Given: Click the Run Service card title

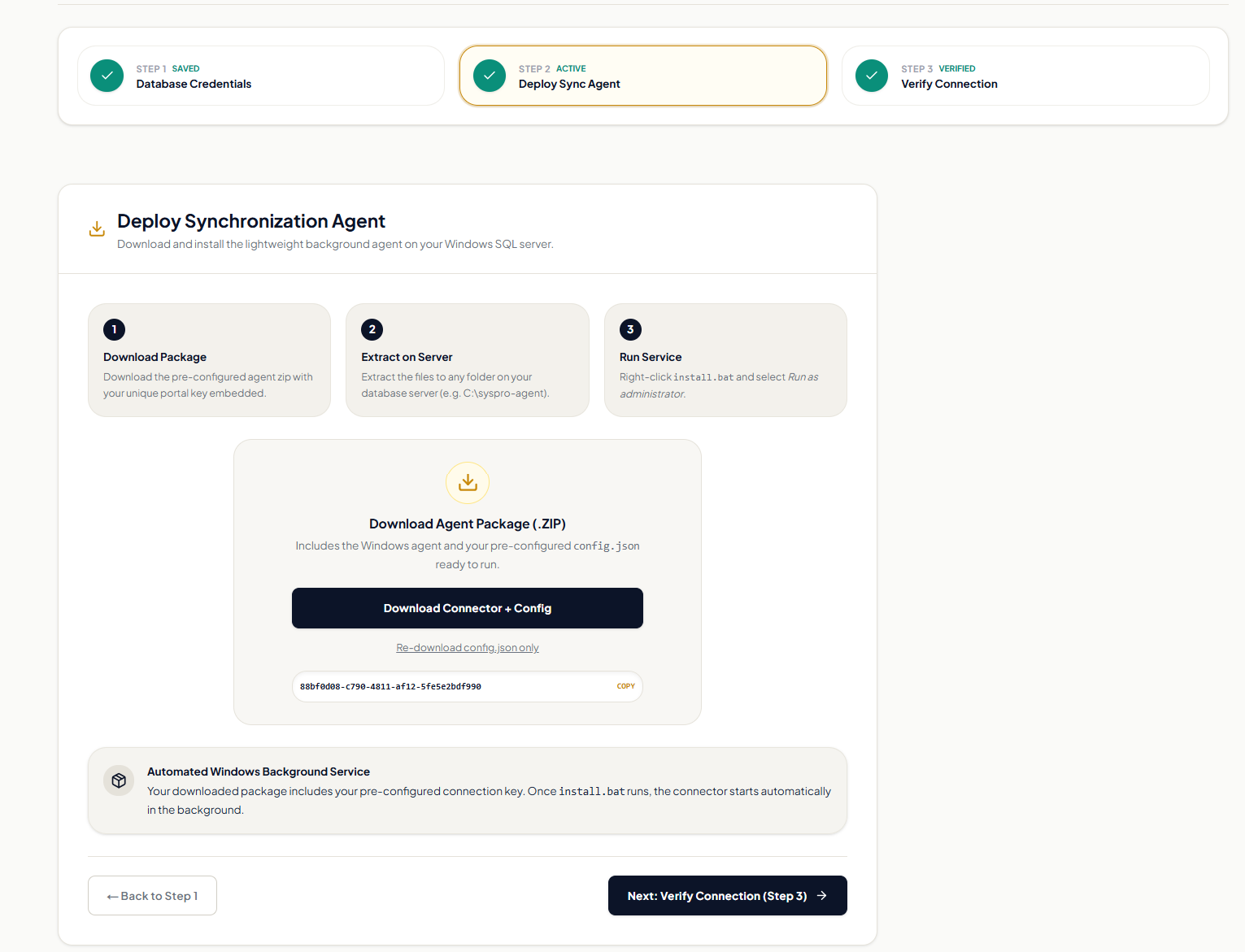Looking at the screenshot, I should pos(651,357).
